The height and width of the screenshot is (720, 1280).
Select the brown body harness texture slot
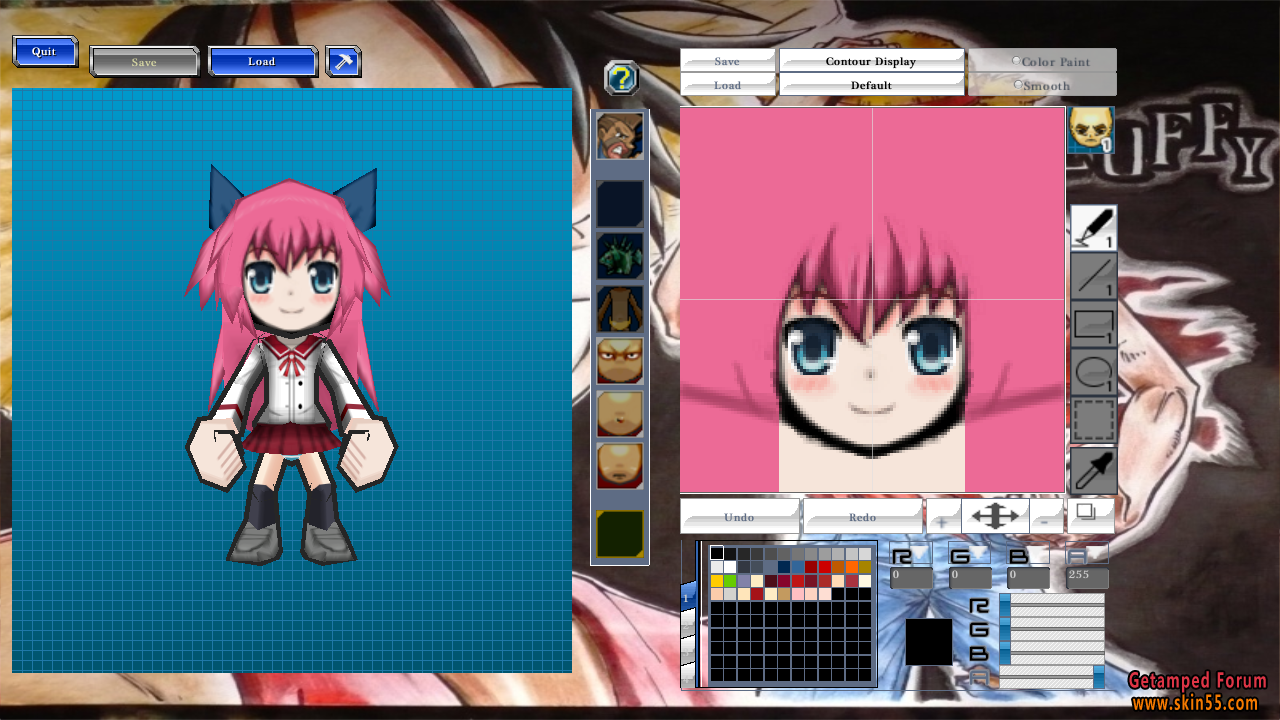(620, 309)
